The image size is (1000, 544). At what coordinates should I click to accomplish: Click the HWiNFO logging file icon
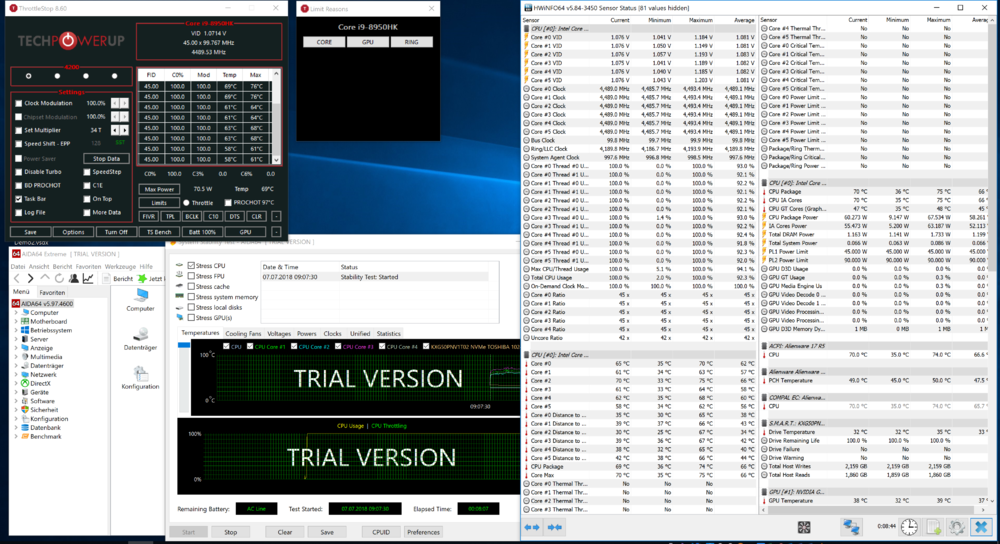[x=933, y=526]
